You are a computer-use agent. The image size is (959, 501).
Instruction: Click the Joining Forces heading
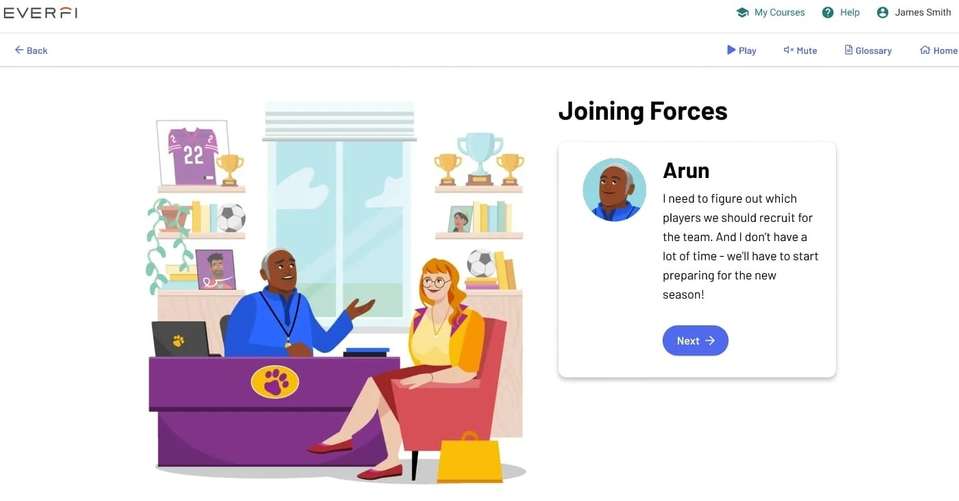pos(643,111)
